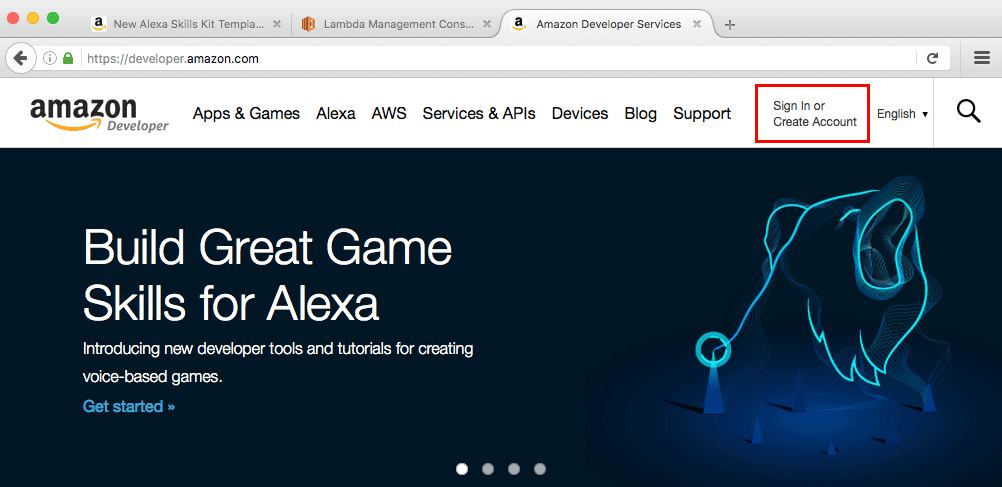Click the Amazon Developer logo

99,114
